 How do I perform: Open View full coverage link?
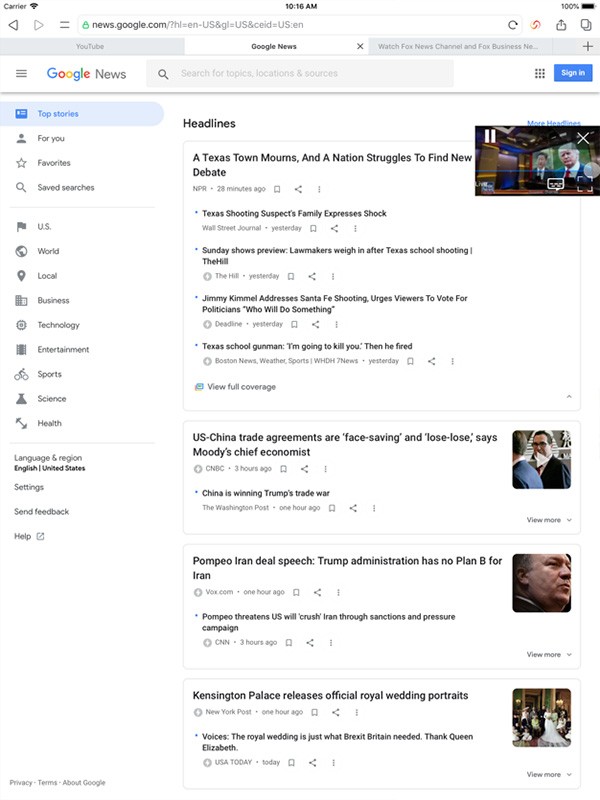[x=240, y=387]
